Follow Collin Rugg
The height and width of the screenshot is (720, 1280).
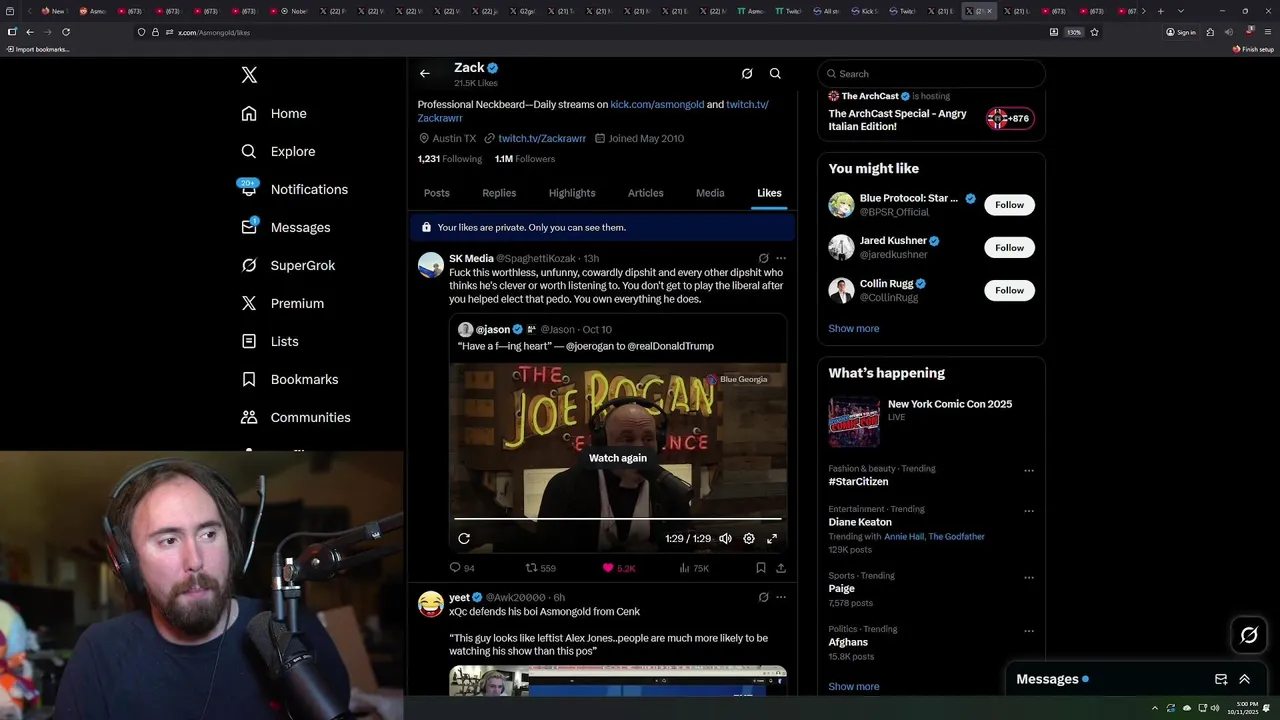pyautogui.click(x=1009, y=291)
